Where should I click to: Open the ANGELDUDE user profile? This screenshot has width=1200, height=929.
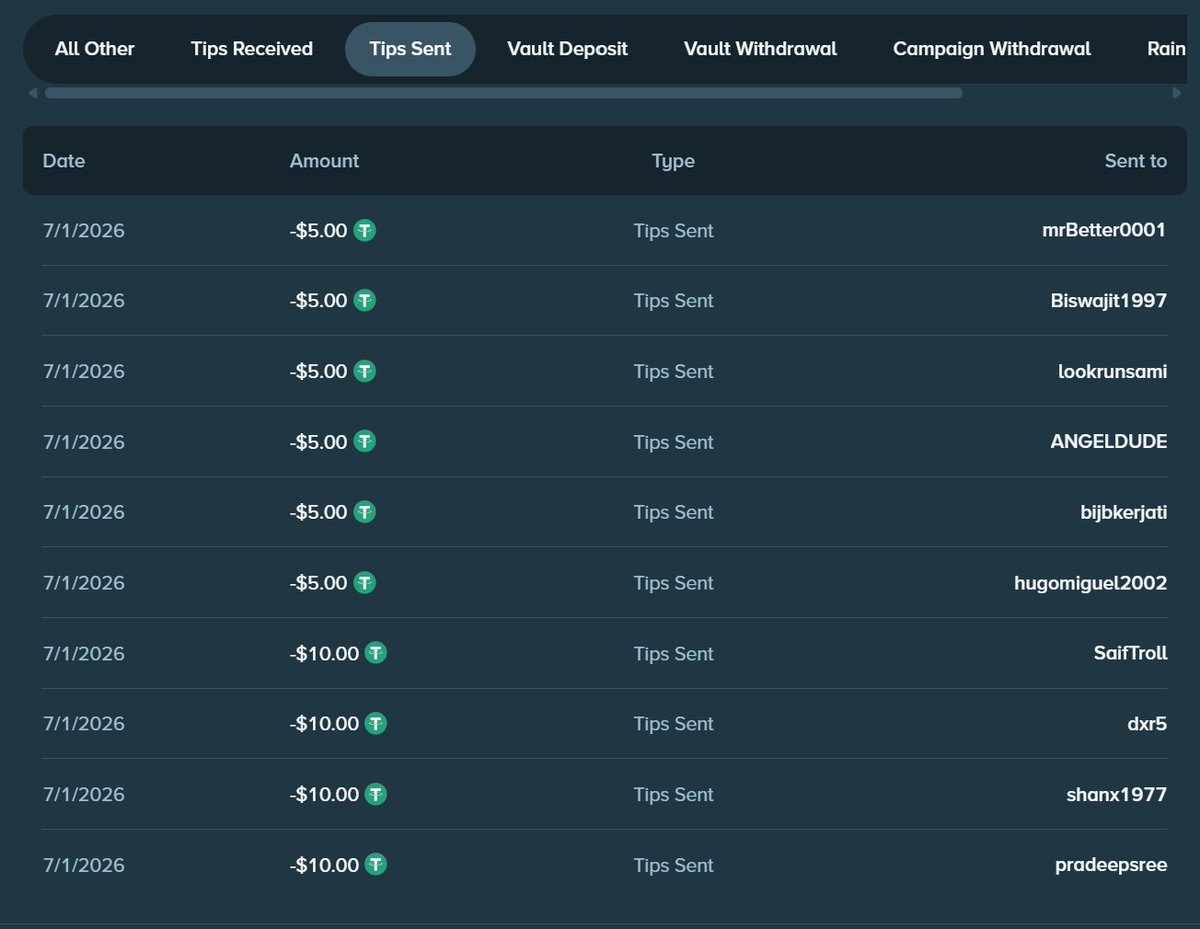[1109, 441]
